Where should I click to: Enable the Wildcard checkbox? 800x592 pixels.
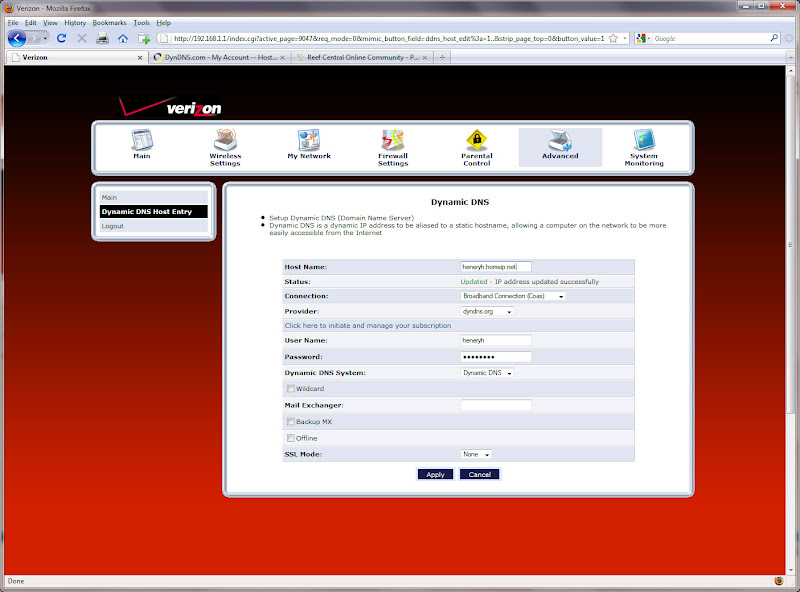pos(290,388)
